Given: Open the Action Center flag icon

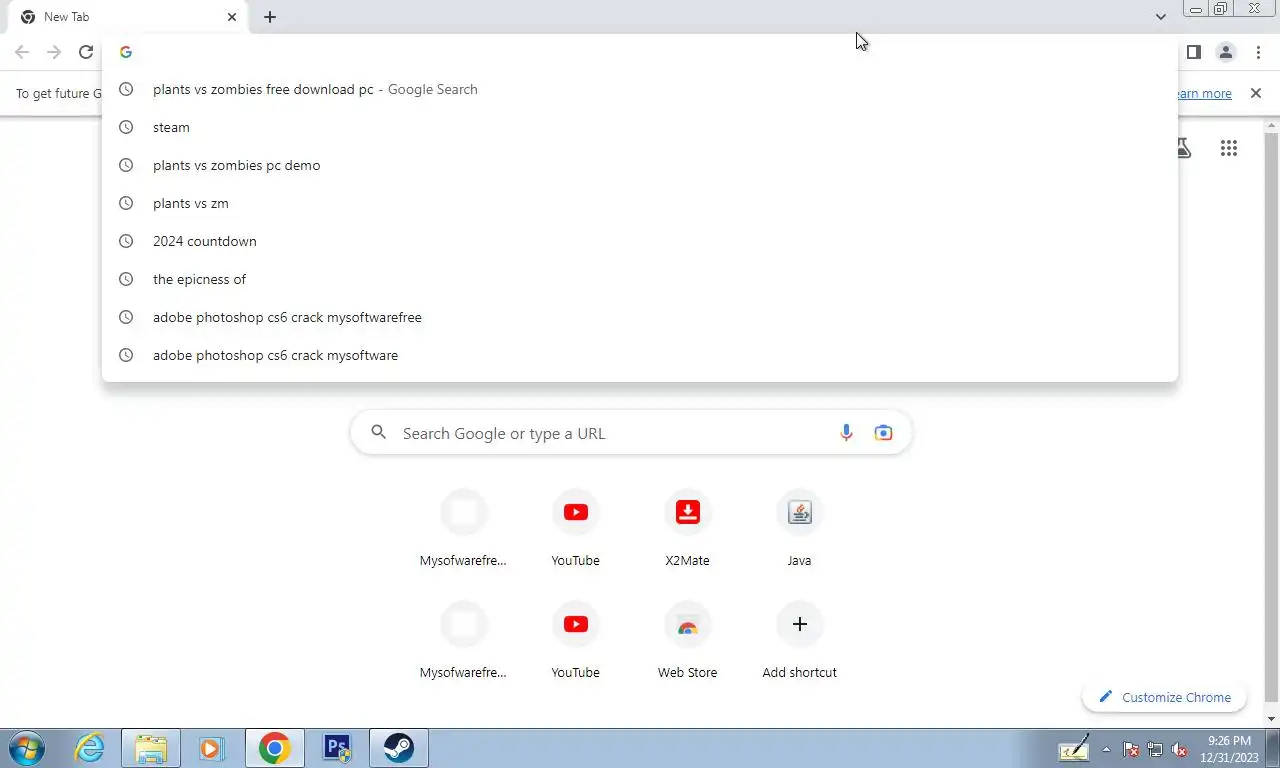Looking at the screenshot, I should pyautogui.click(x=1131, y=749).
